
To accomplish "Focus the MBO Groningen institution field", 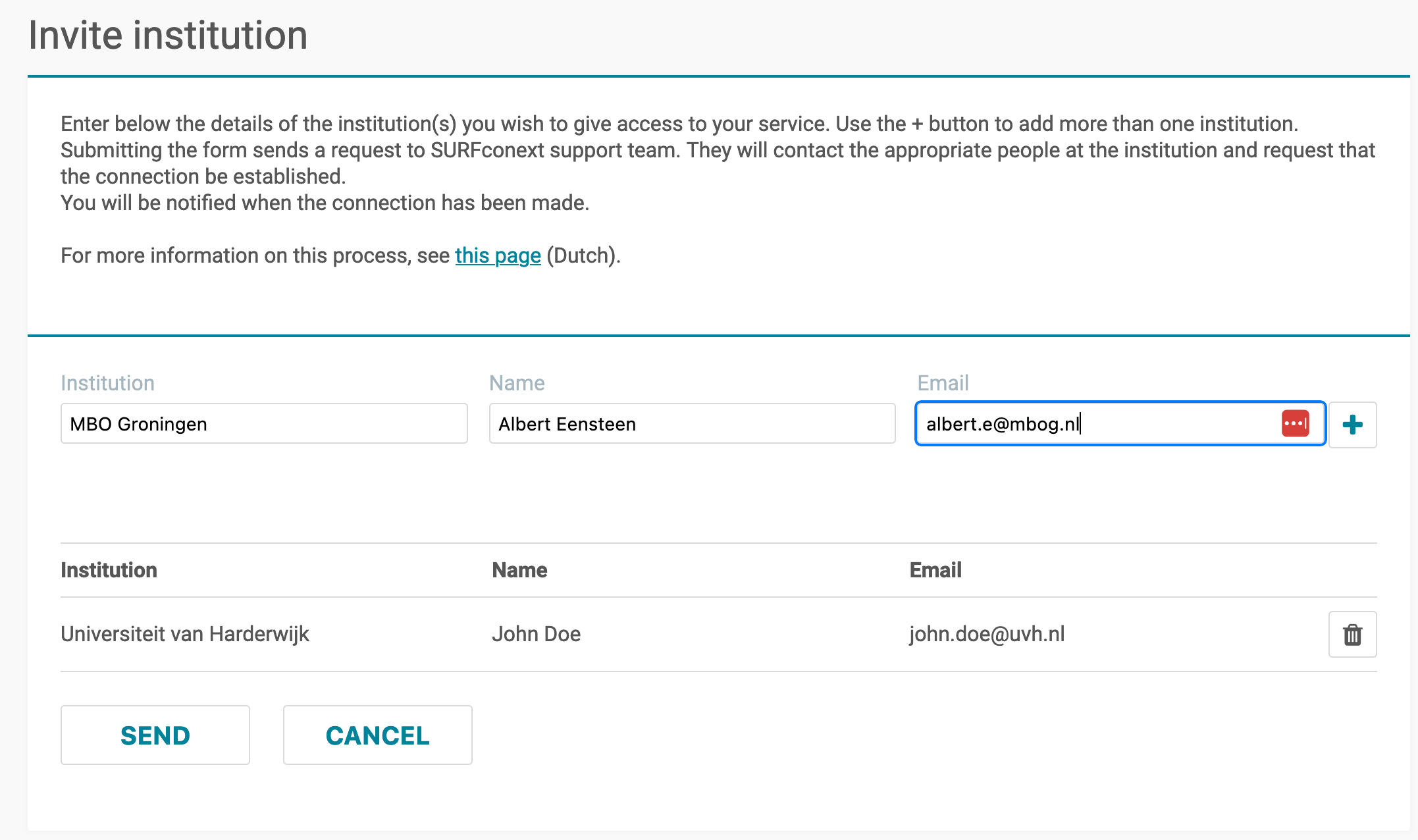I will (264, 424).
